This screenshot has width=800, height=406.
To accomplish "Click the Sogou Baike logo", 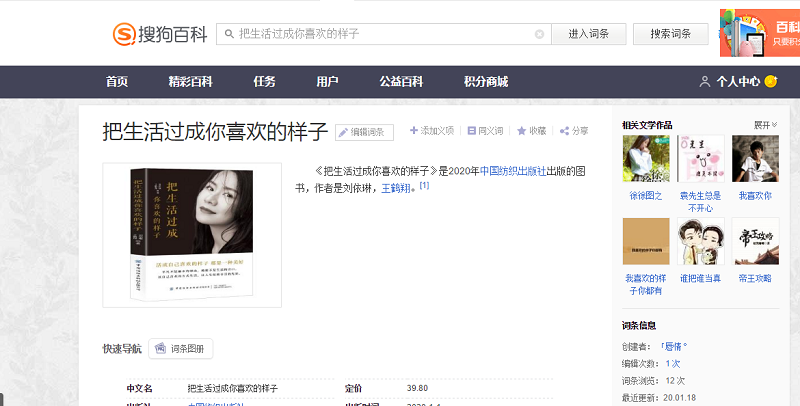I will tap(159, 34).
